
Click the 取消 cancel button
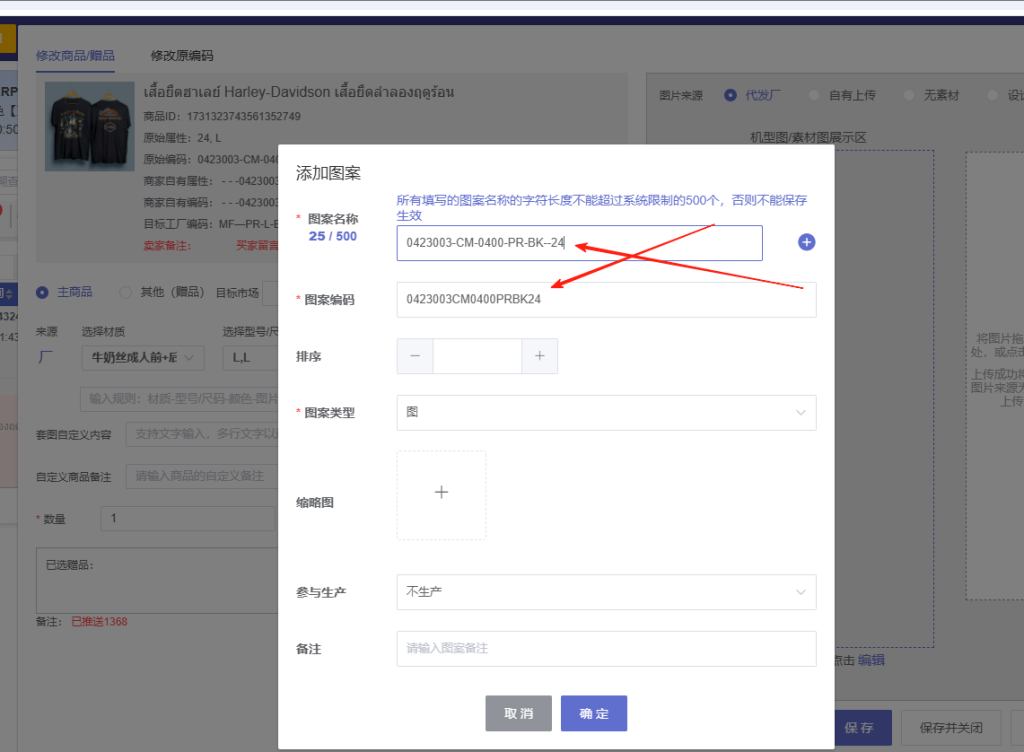518,713
